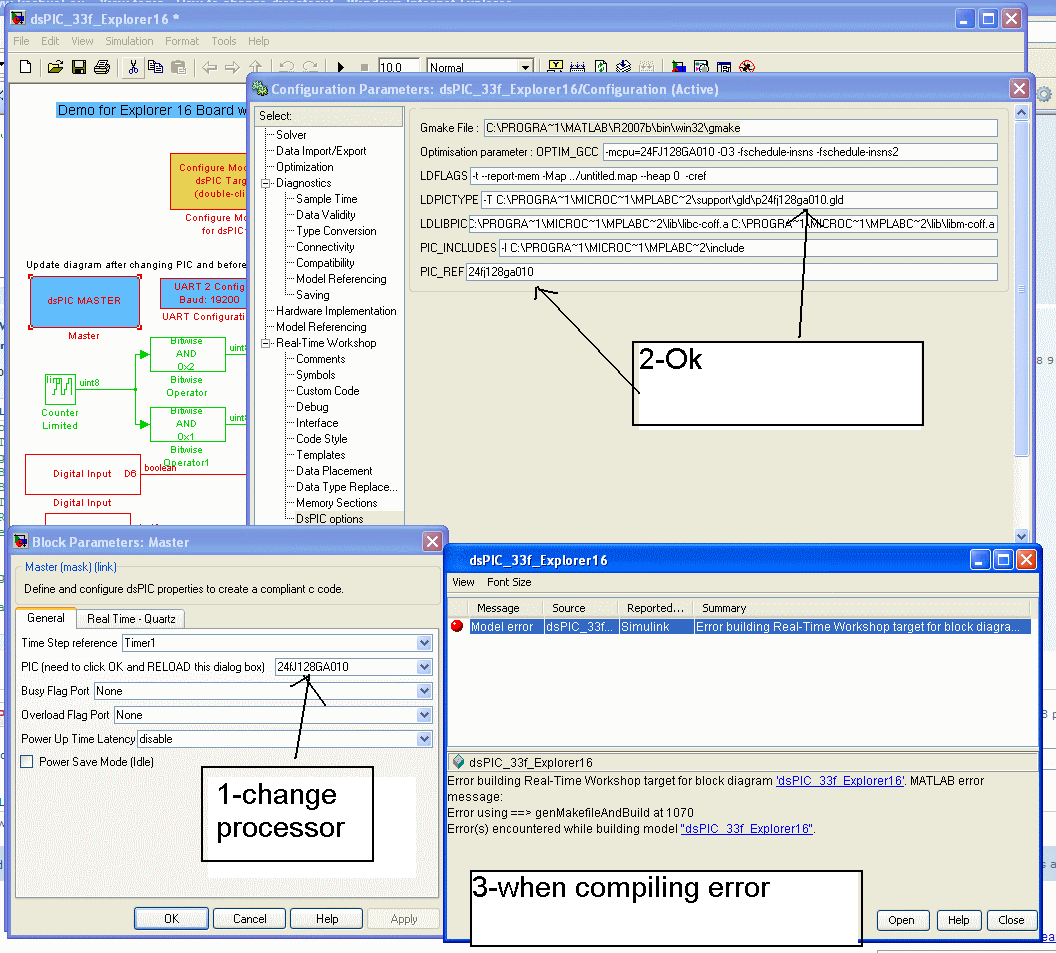Open the Overload Flag Port dropdown

click(424, 715)
